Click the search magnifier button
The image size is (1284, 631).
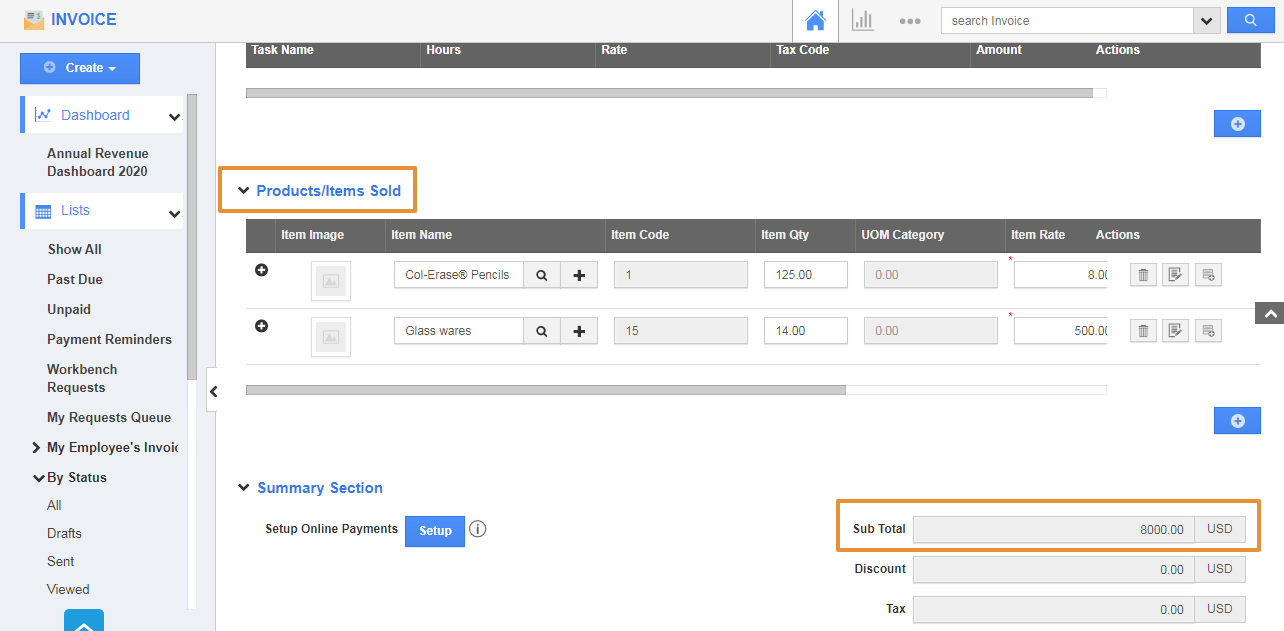(x=1250, y=21)
